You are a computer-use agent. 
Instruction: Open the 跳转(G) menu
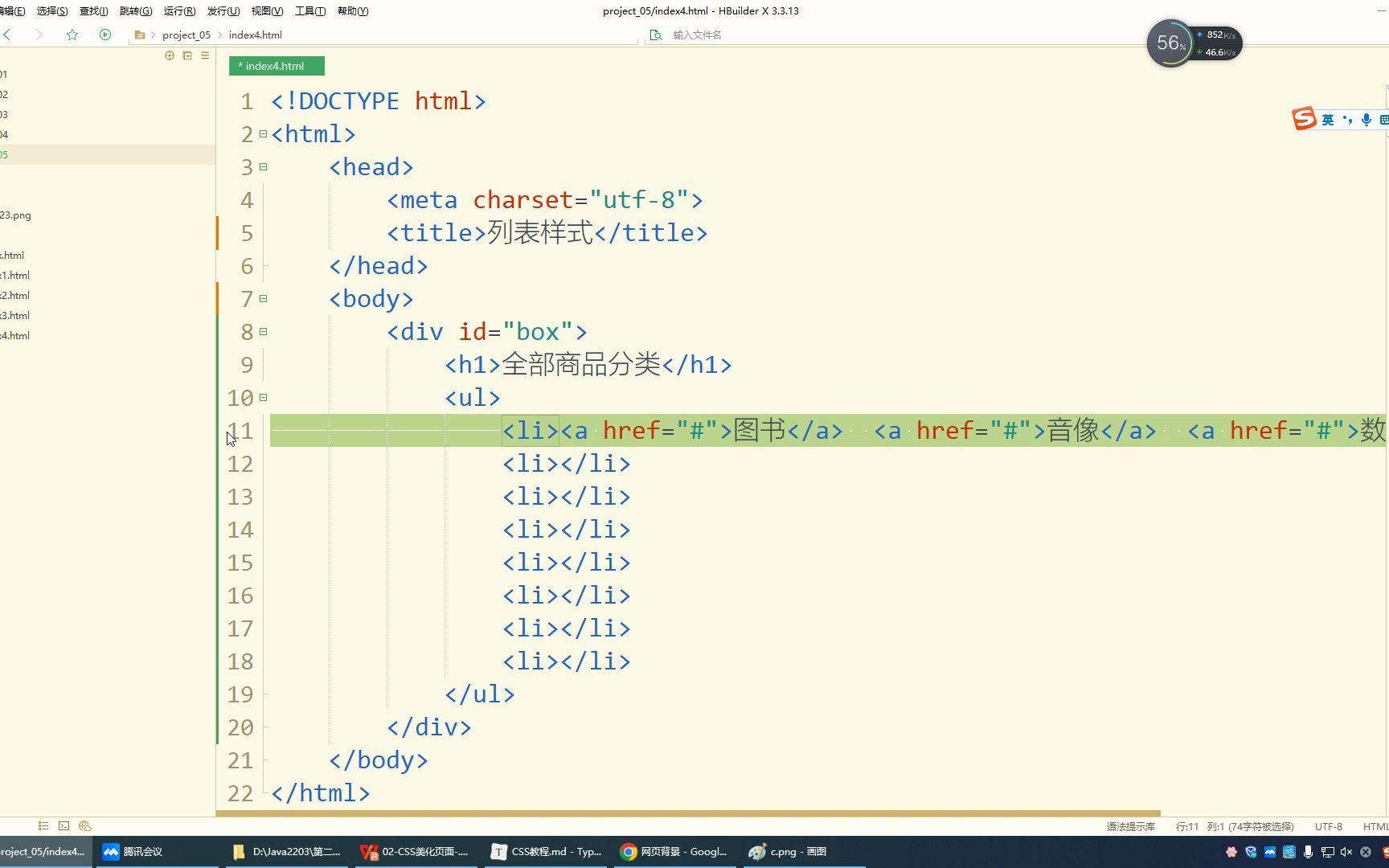136,11
